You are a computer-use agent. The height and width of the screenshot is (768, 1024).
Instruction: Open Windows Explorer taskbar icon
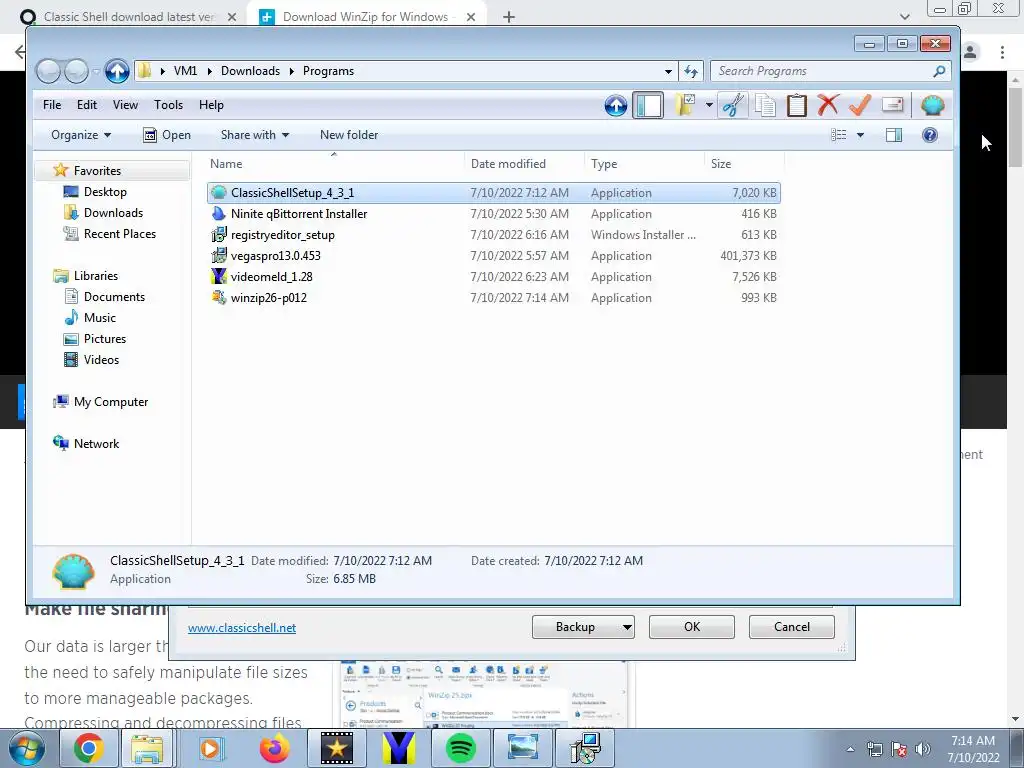(x=148, y=748)
